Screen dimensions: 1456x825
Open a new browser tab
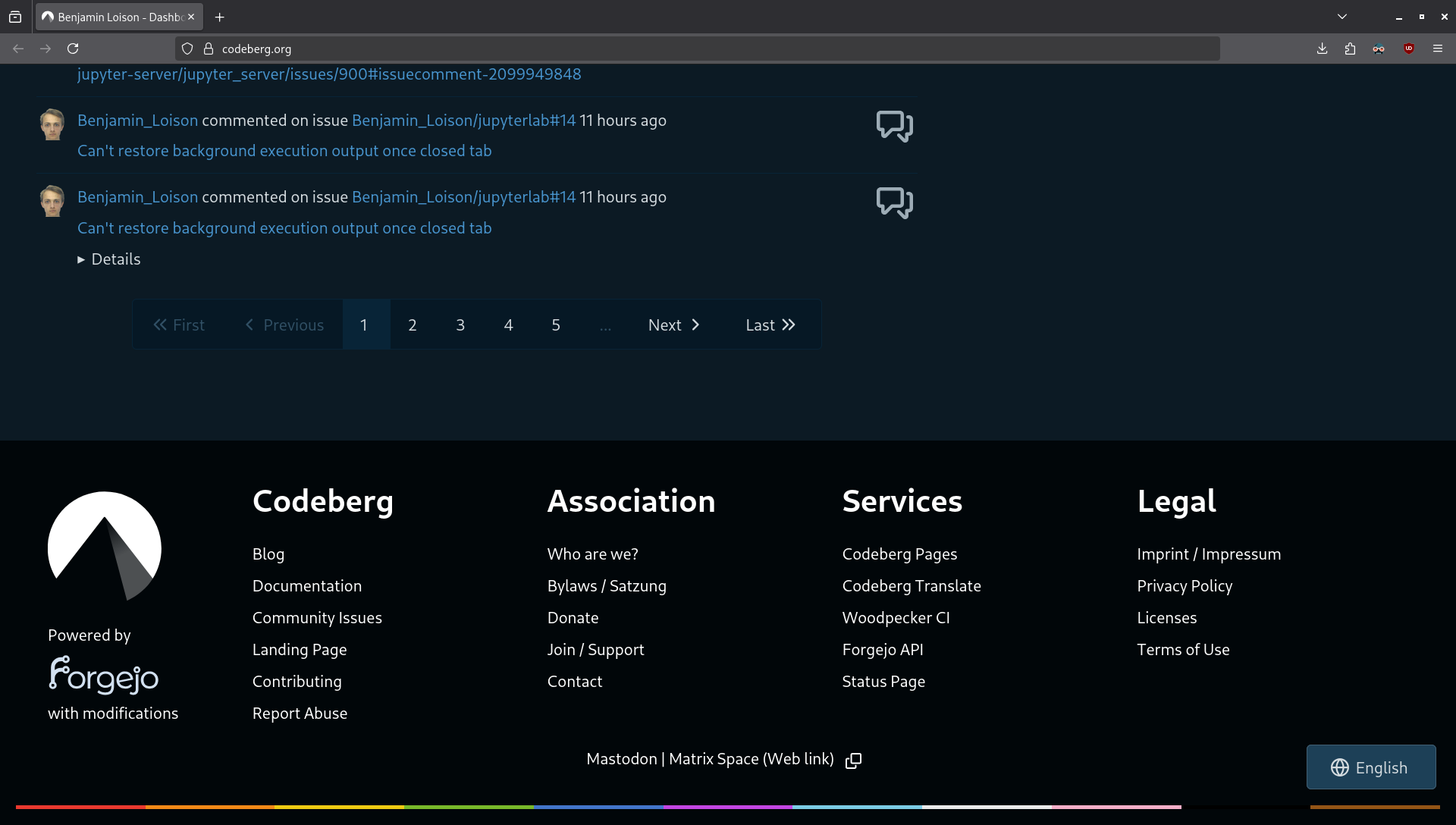[x=220, y=17]
